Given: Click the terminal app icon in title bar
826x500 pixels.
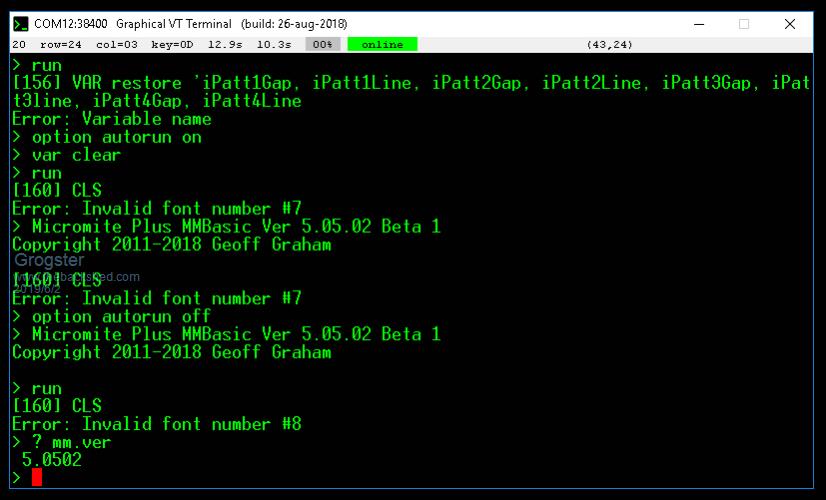Looking at the screenshot, I should pos(20,24).
